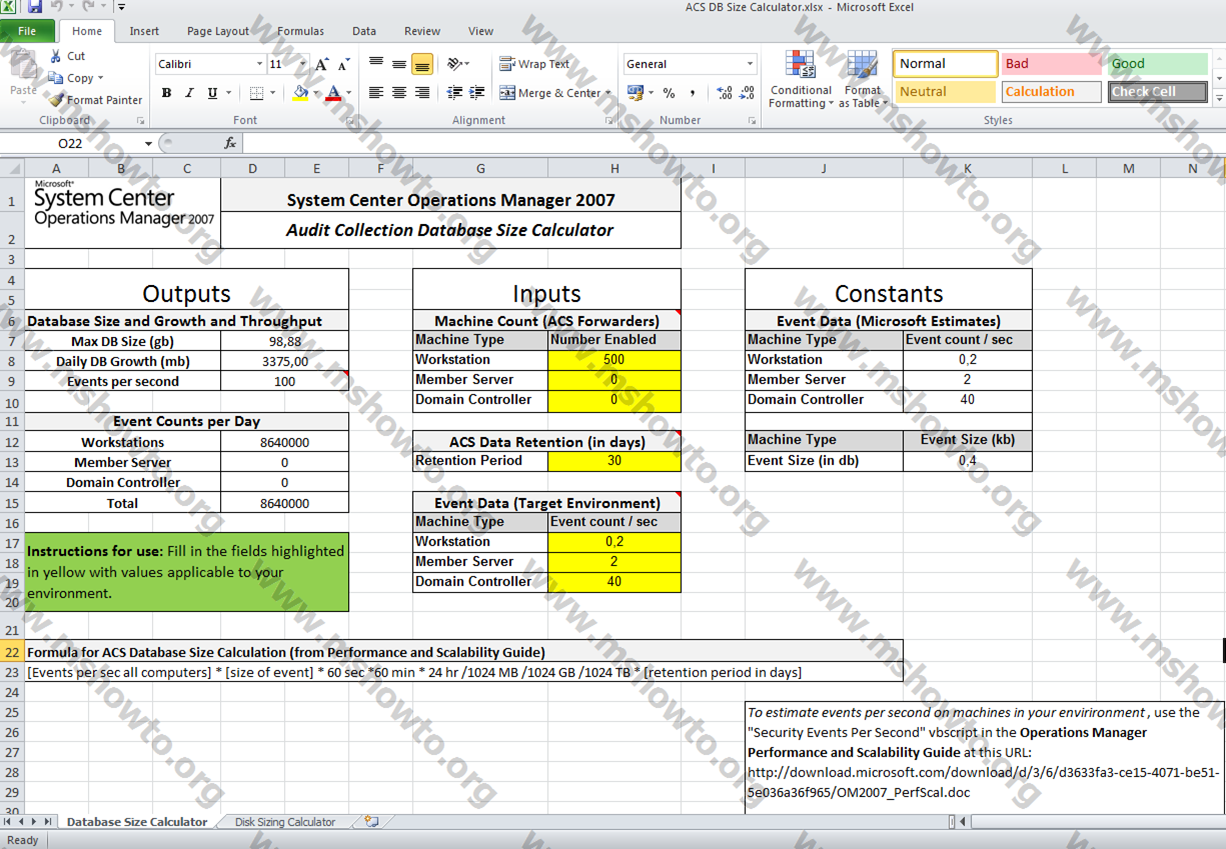Cut the selection with the scissors icon

56,56
